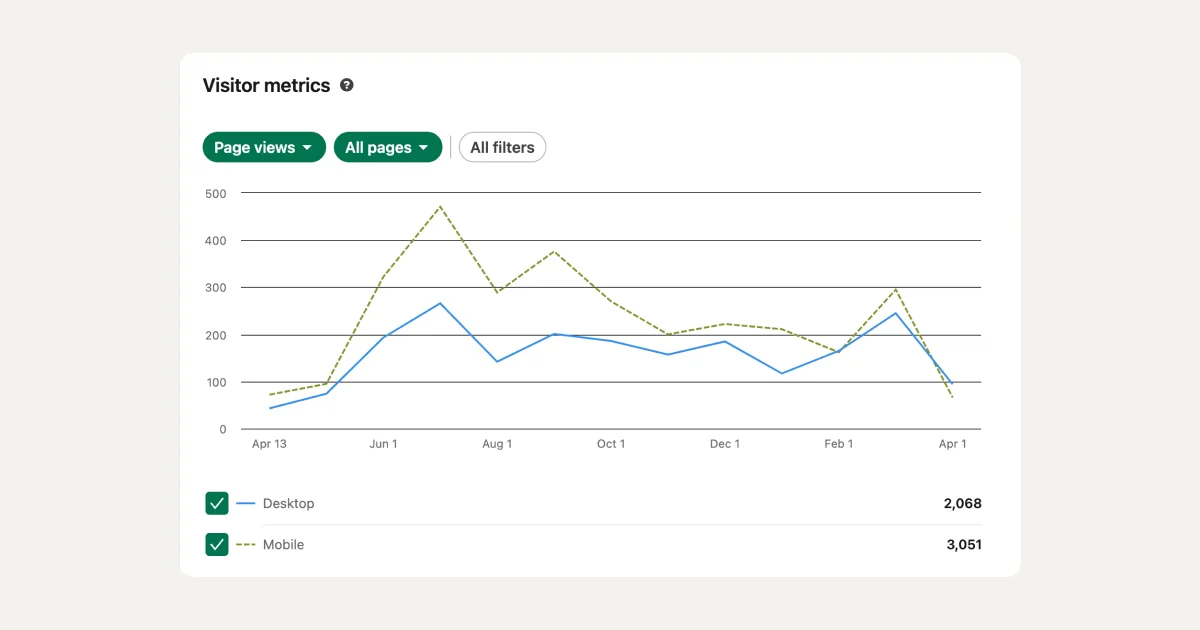Image resolution: width=1200 pixels, height=630 pixels.
Task: Open the All filters panel
Action: point(502,147)
